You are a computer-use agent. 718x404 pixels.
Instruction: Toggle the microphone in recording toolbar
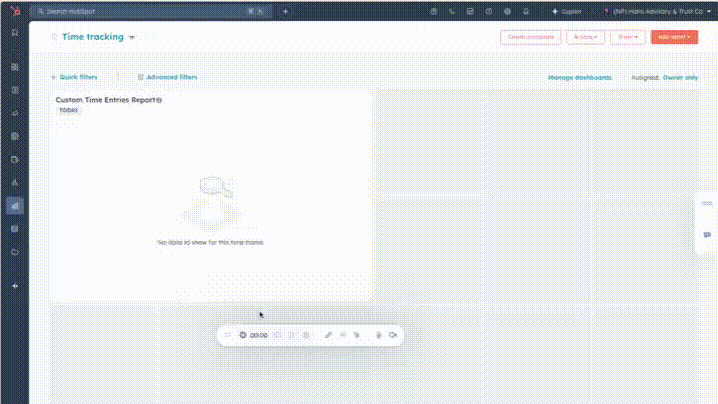point(378,335)
